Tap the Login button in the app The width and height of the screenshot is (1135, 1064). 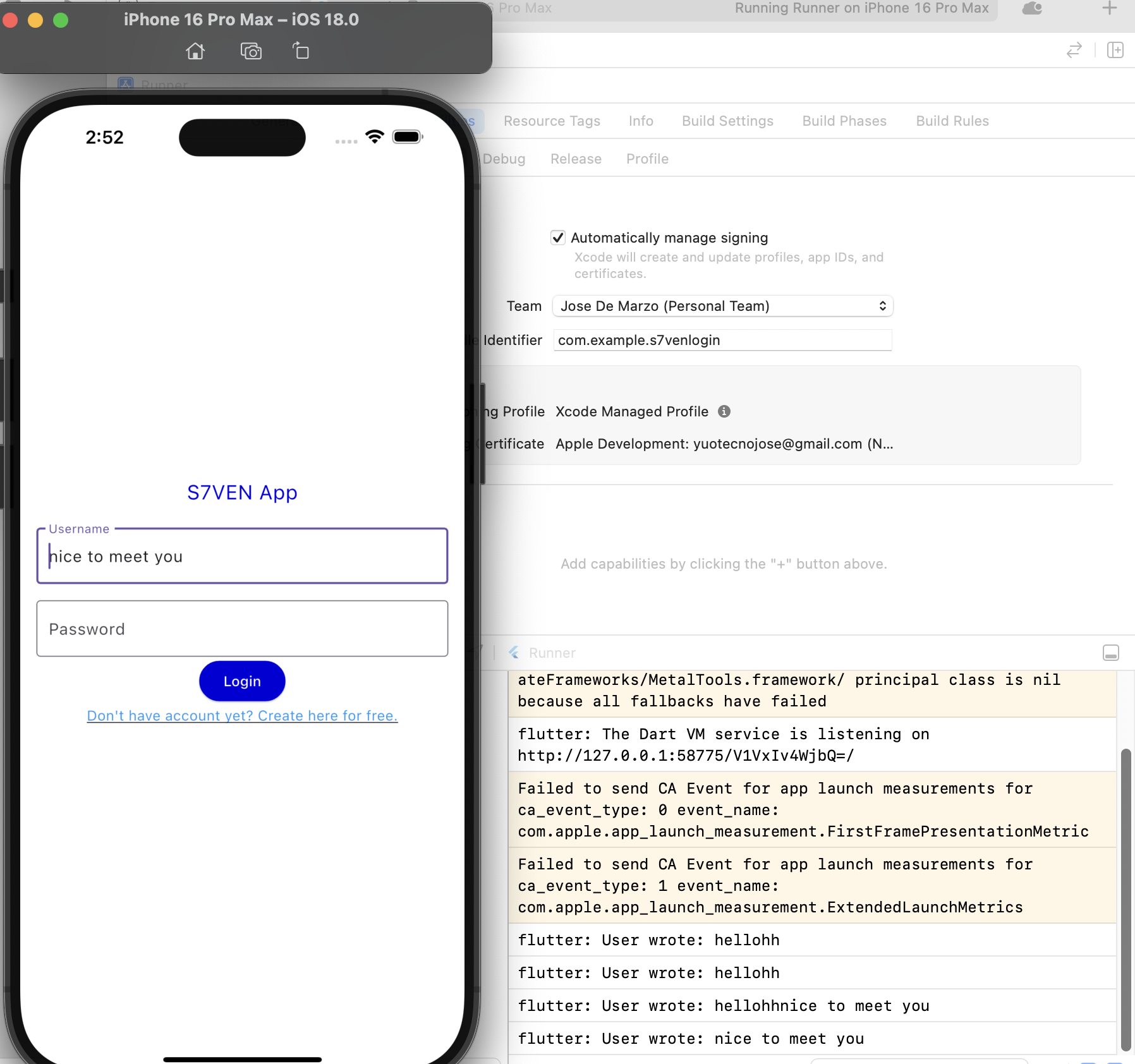point(242,681)
